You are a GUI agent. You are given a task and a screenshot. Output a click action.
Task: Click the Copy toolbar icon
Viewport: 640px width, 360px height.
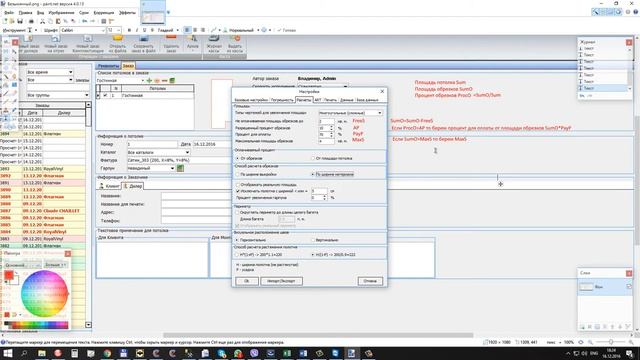coord(50,21)
